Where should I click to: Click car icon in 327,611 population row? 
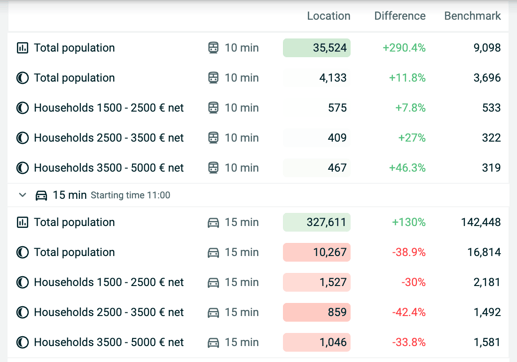[x=213, y=223]
